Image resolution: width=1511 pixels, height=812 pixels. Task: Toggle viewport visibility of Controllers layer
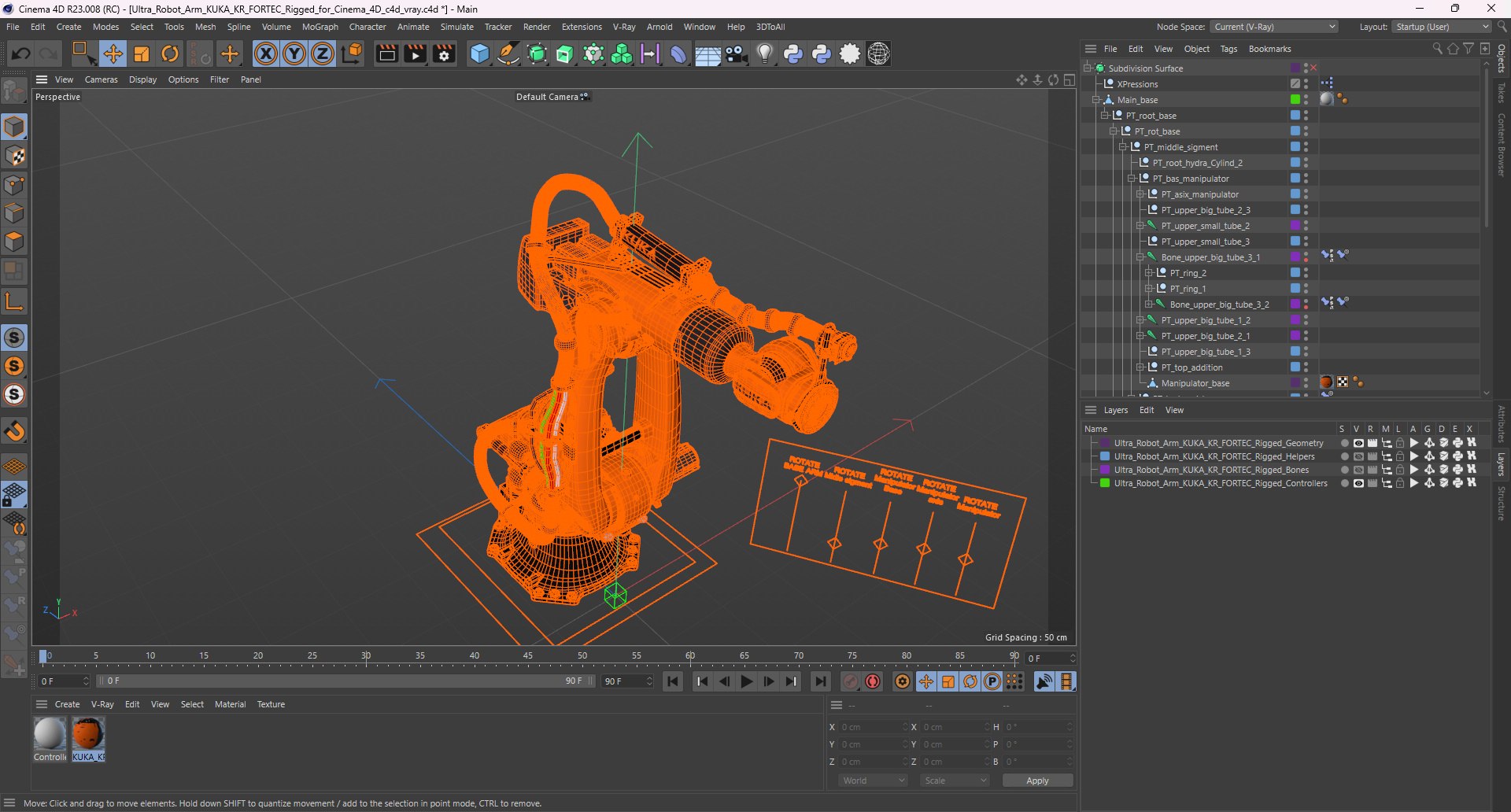[x=1358, y=483]
